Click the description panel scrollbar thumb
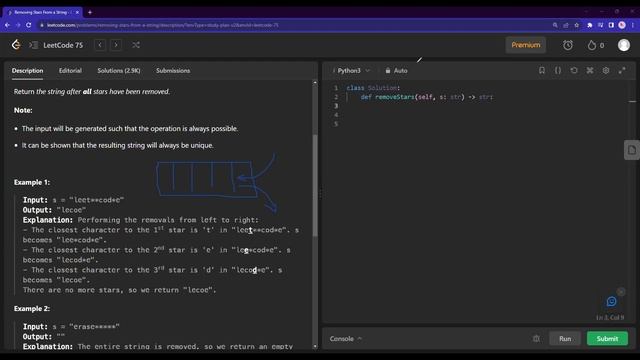Image resolution: width=640 pixels, height=360 pixels. (315, 186)
